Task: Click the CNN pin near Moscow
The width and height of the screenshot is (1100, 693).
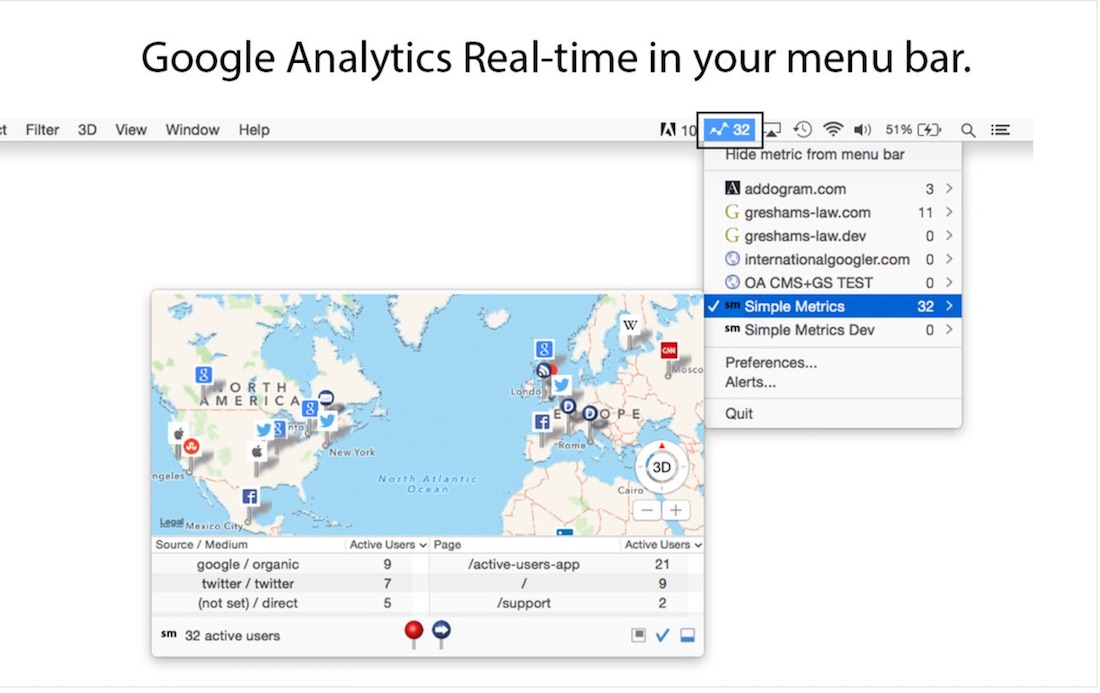Action: pos(669,349)
